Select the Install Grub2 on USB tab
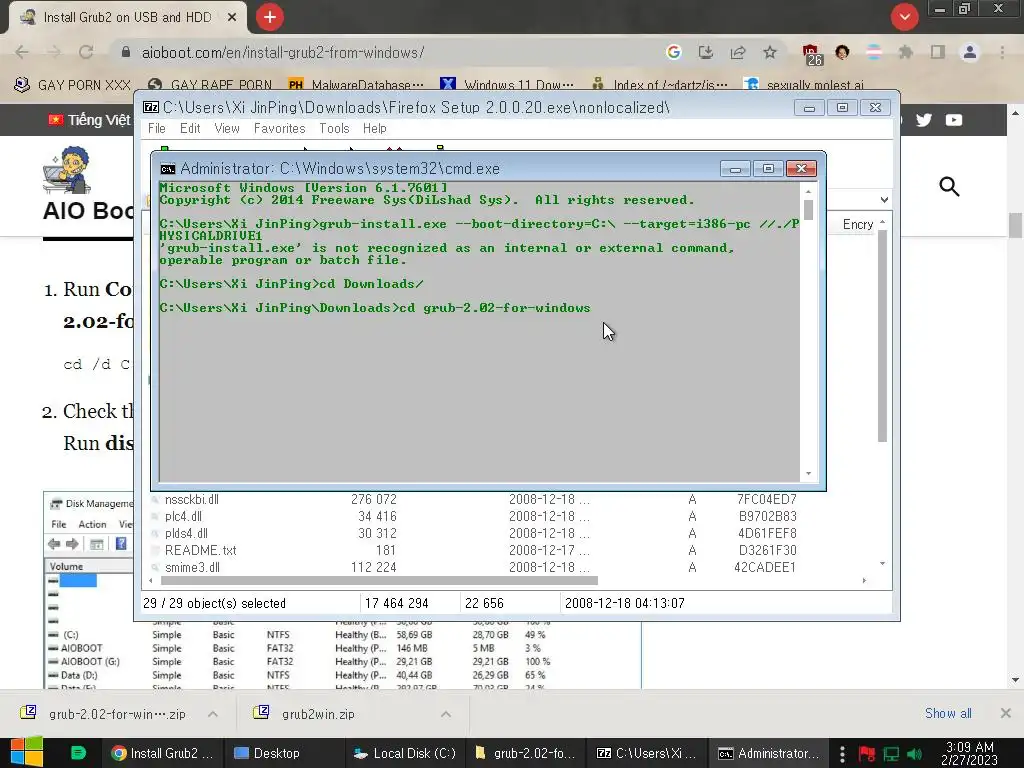1024x768 pixels. coord(127,18)
